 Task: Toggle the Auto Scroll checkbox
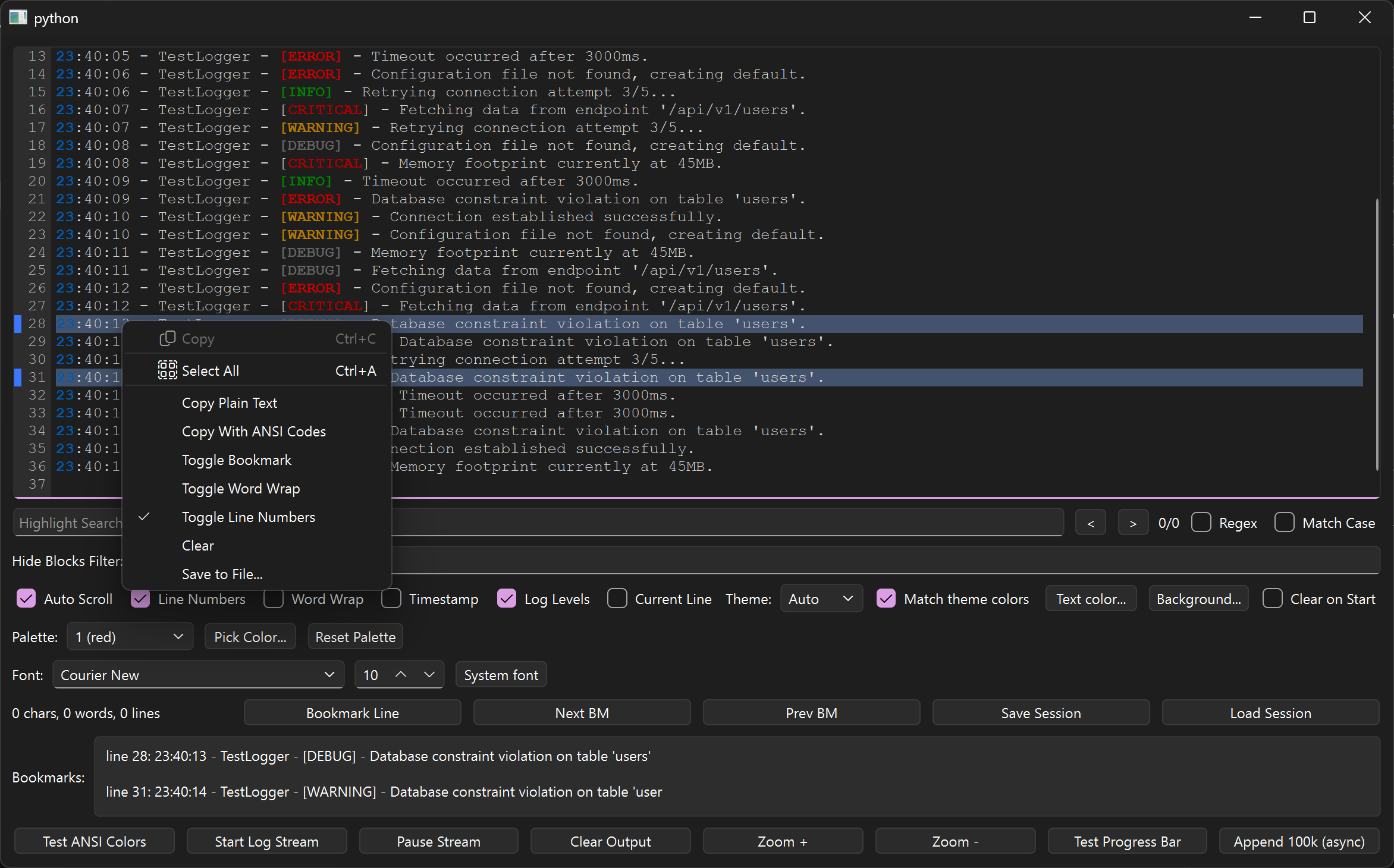pos(26,599)
